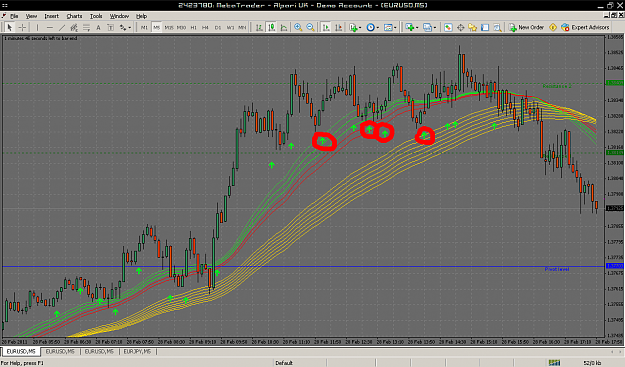Open the Insert menu

pos(51,16)
